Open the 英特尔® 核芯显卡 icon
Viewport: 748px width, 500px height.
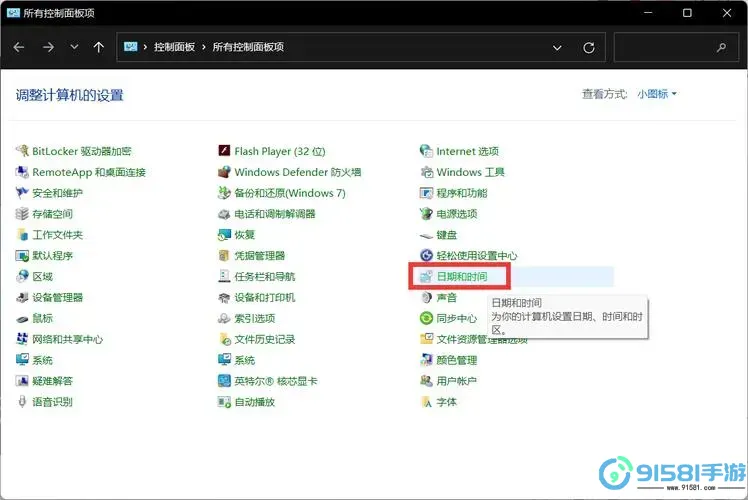tap(225, 381)
